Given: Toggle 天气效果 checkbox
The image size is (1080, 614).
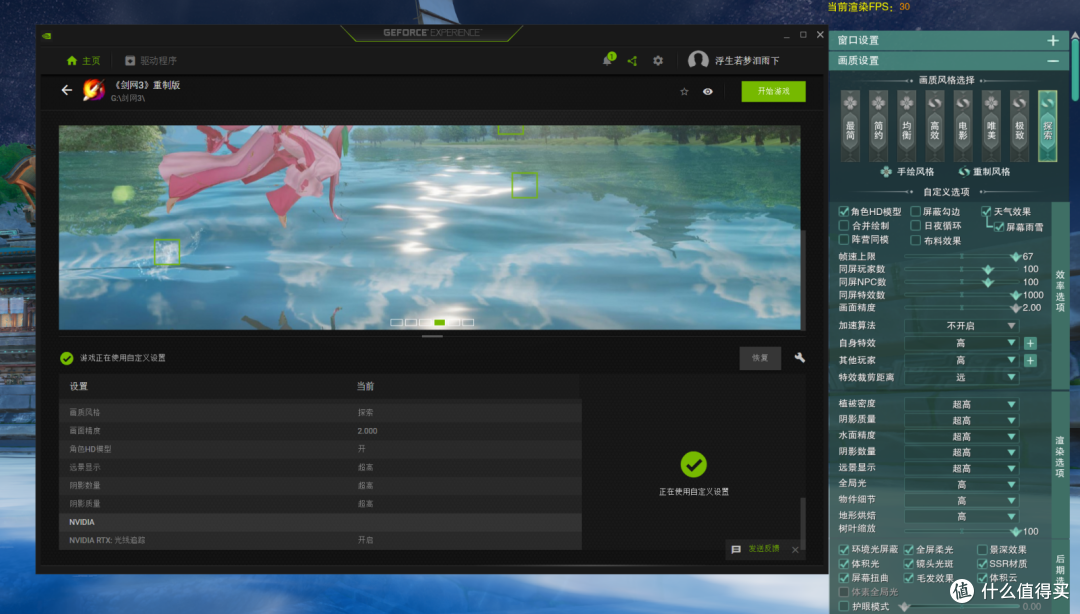Looking at the screenshot, I should [986, 211].
